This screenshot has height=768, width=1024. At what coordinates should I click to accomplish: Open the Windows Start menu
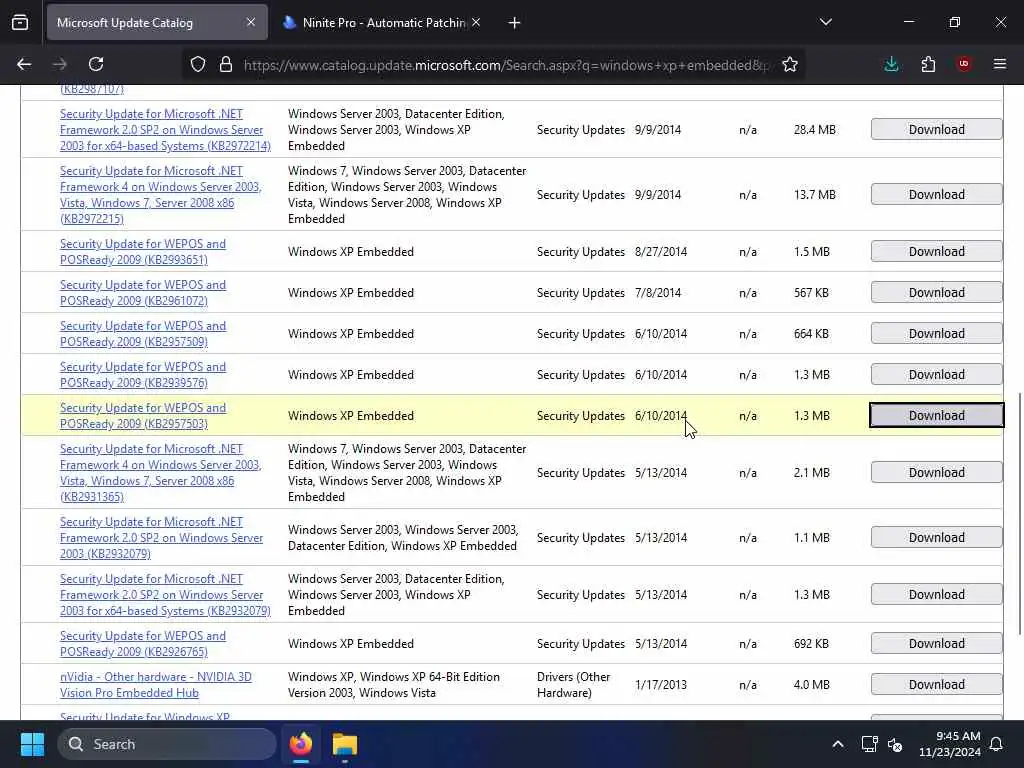click(x=32, y=744)
